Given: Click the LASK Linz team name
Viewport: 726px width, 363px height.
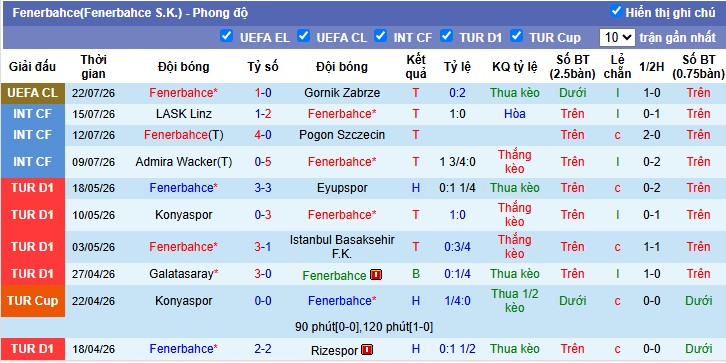Looking at the screenshot, I should tap(184, 114).
